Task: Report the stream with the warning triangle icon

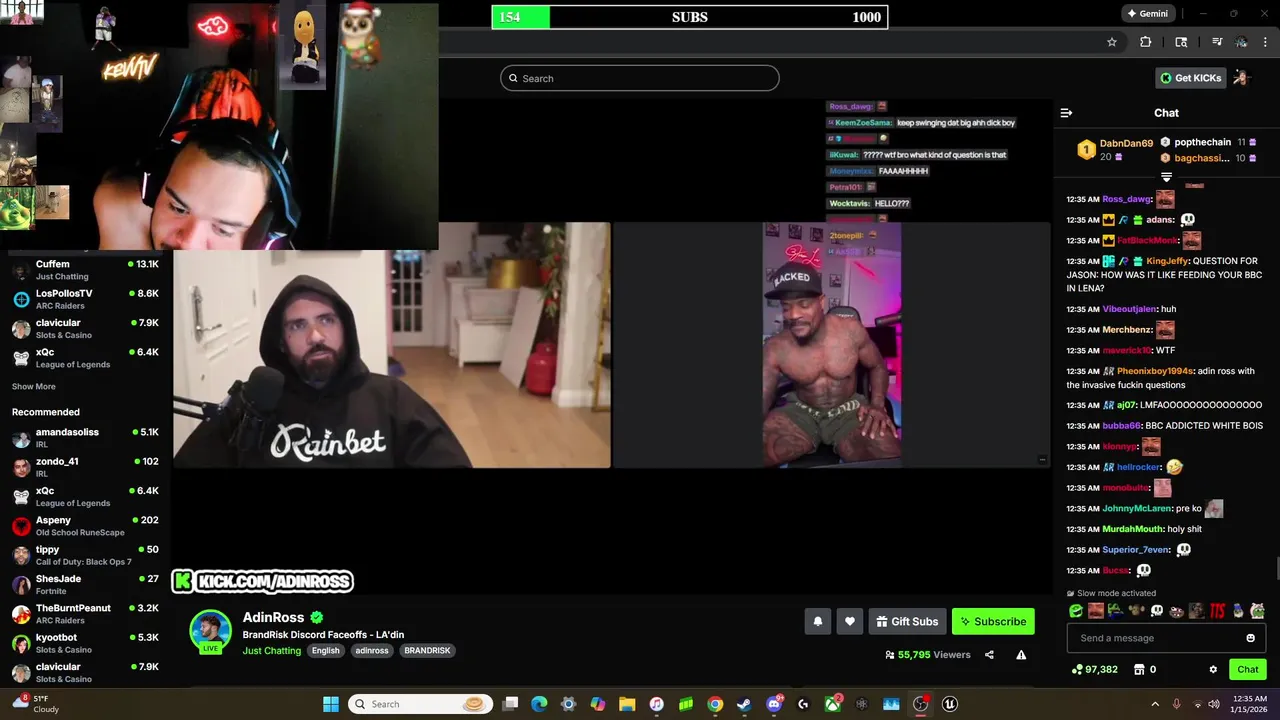Action: pos(1021,655)
